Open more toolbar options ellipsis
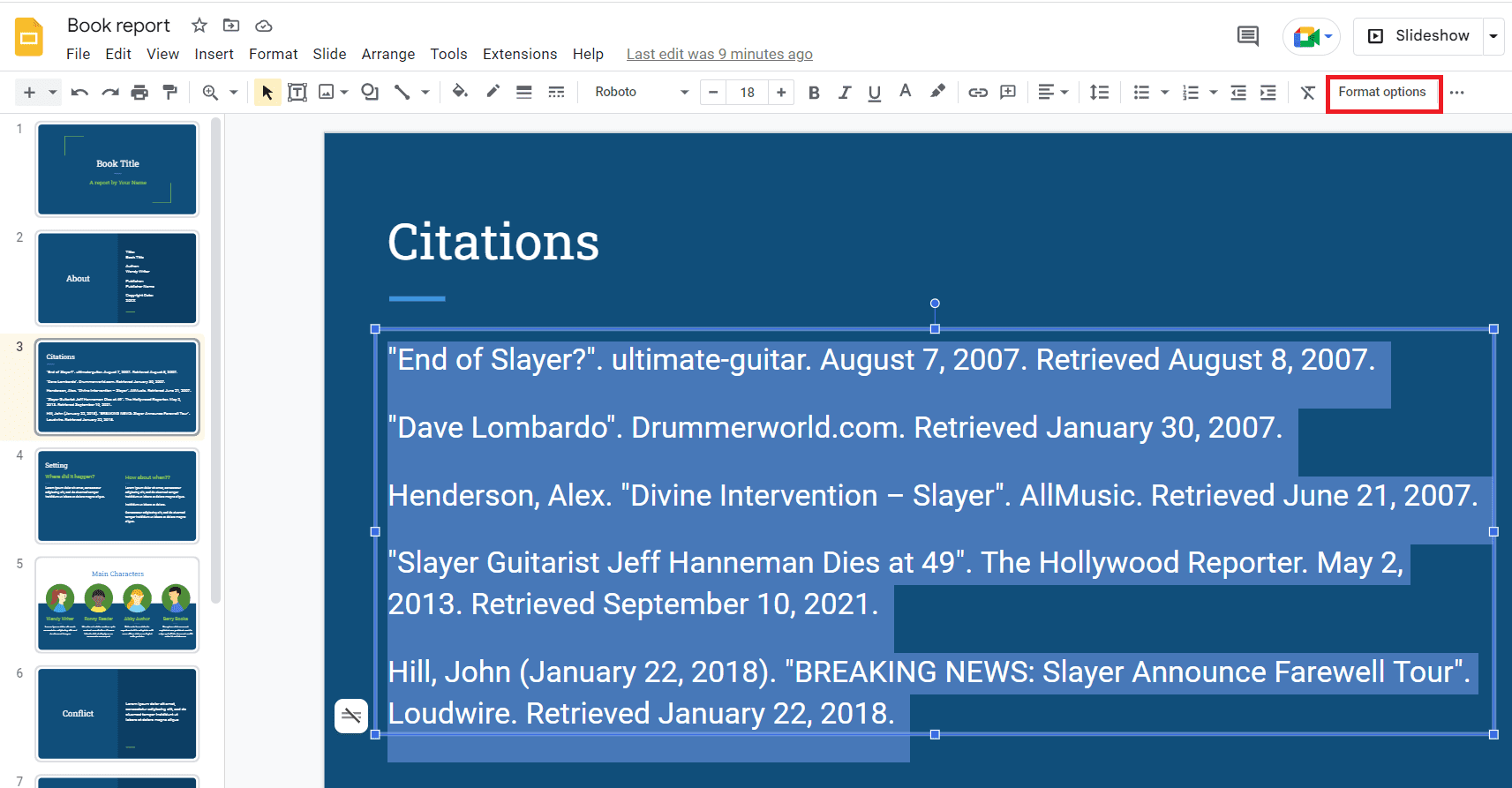Screen dimensions: 1512x788 (x=1456, y=92)
